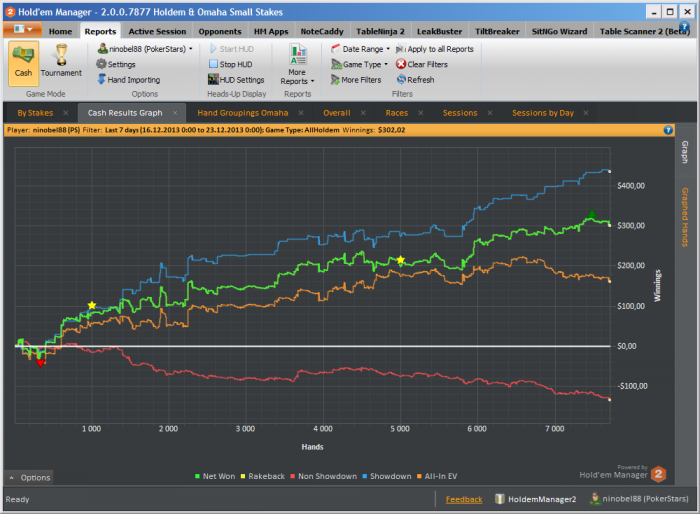Click ninobel88 player icon in status bar

click(x=595, y=498)
